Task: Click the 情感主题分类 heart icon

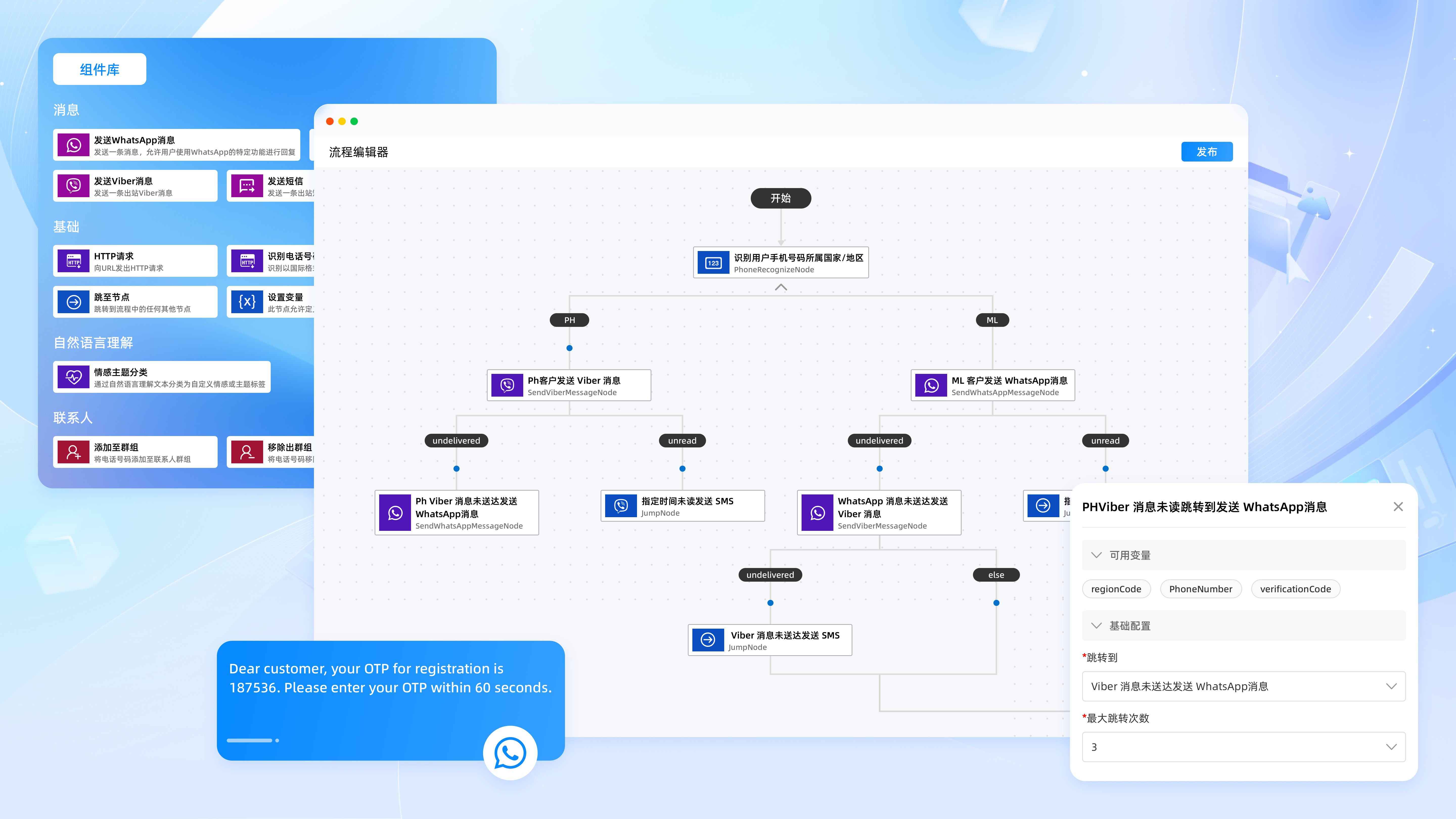Action: pyautogui.click(x=74, y=377)
